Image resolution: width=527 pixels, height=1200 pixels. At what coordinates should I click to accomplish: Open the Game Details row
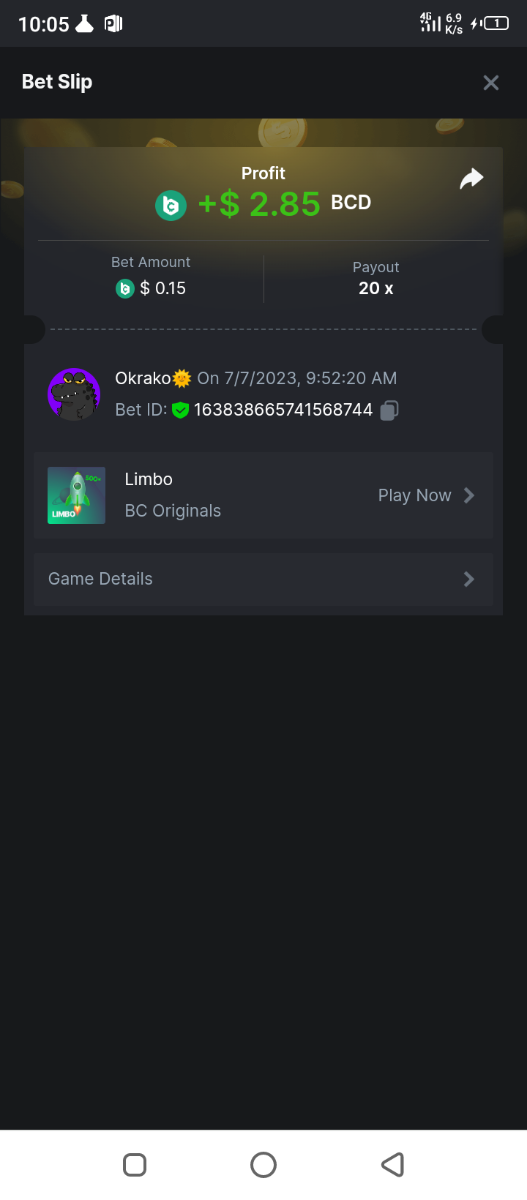(x=263, y=579)
